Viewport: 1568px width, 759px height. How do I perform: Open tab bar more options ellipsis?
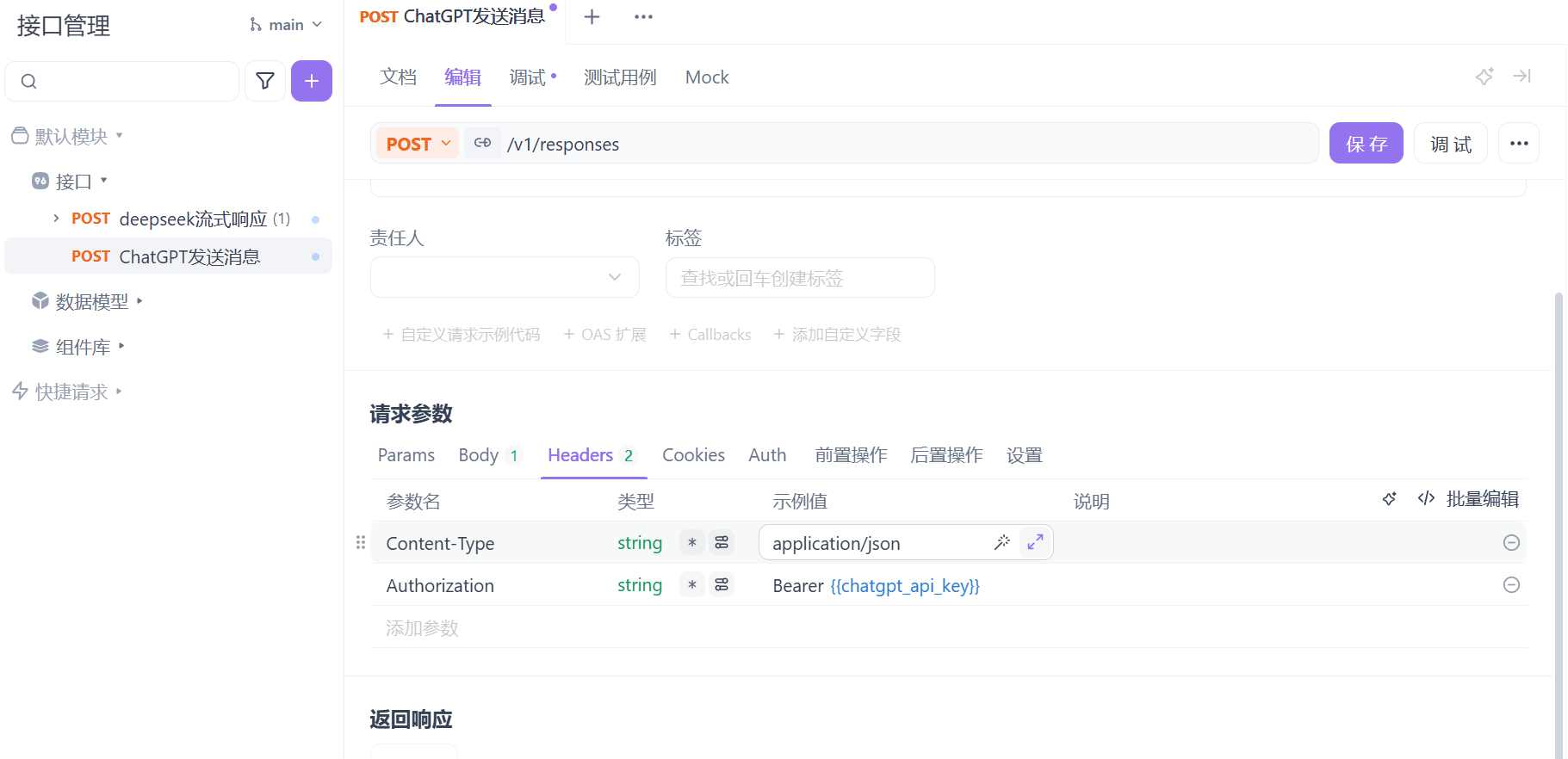pos(643,17)
